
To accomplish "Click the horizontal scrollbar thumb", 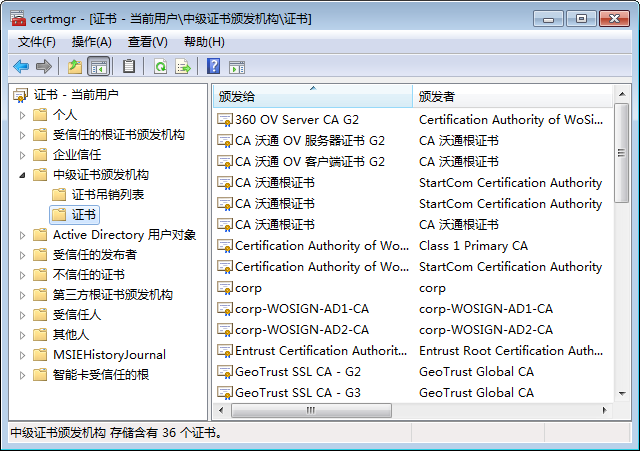I will pos(311,410).
